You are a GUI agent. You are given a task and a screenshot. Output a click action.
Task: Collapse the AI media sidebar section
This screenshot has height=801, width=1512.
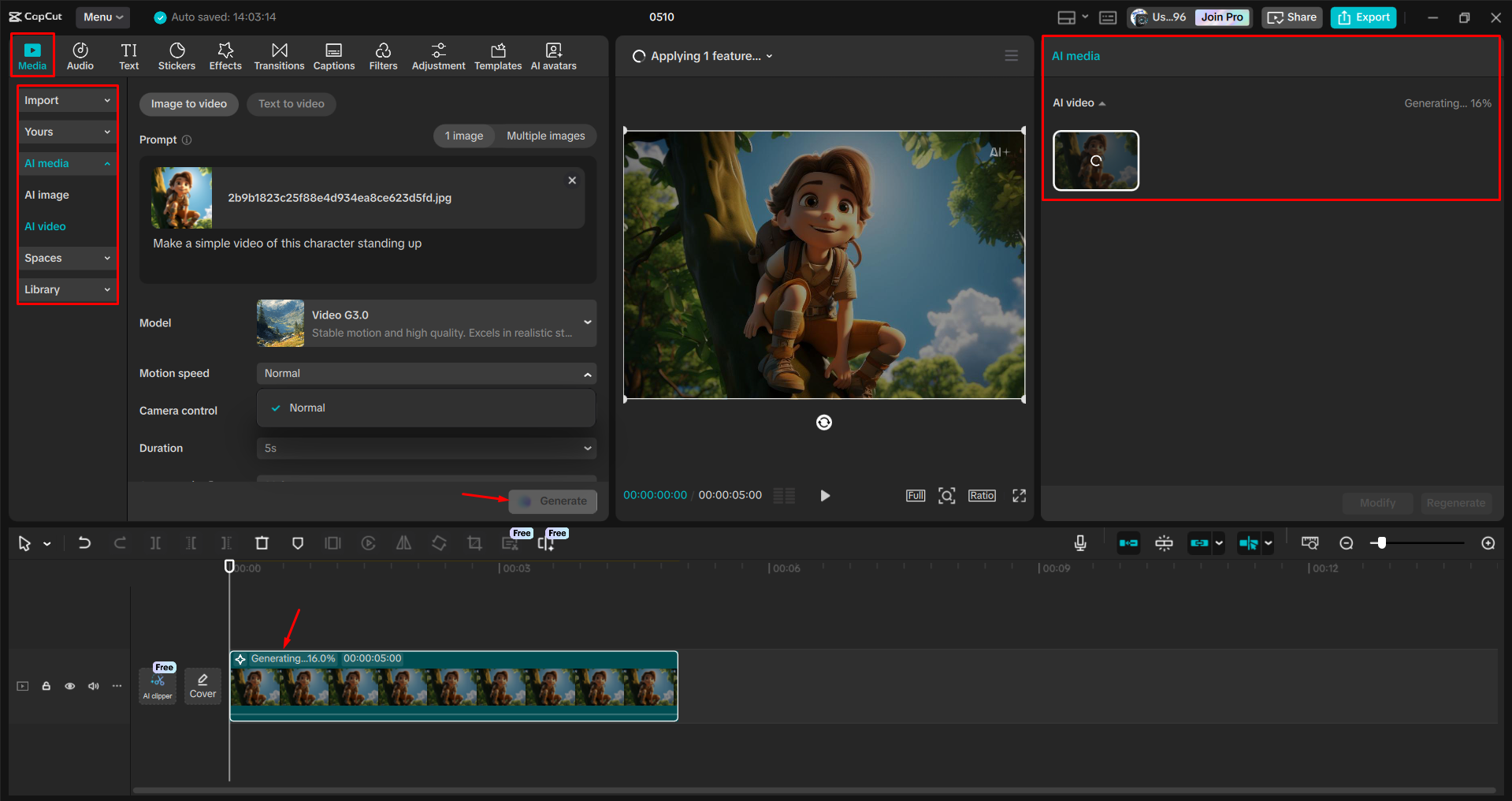(x=107, y=163)
